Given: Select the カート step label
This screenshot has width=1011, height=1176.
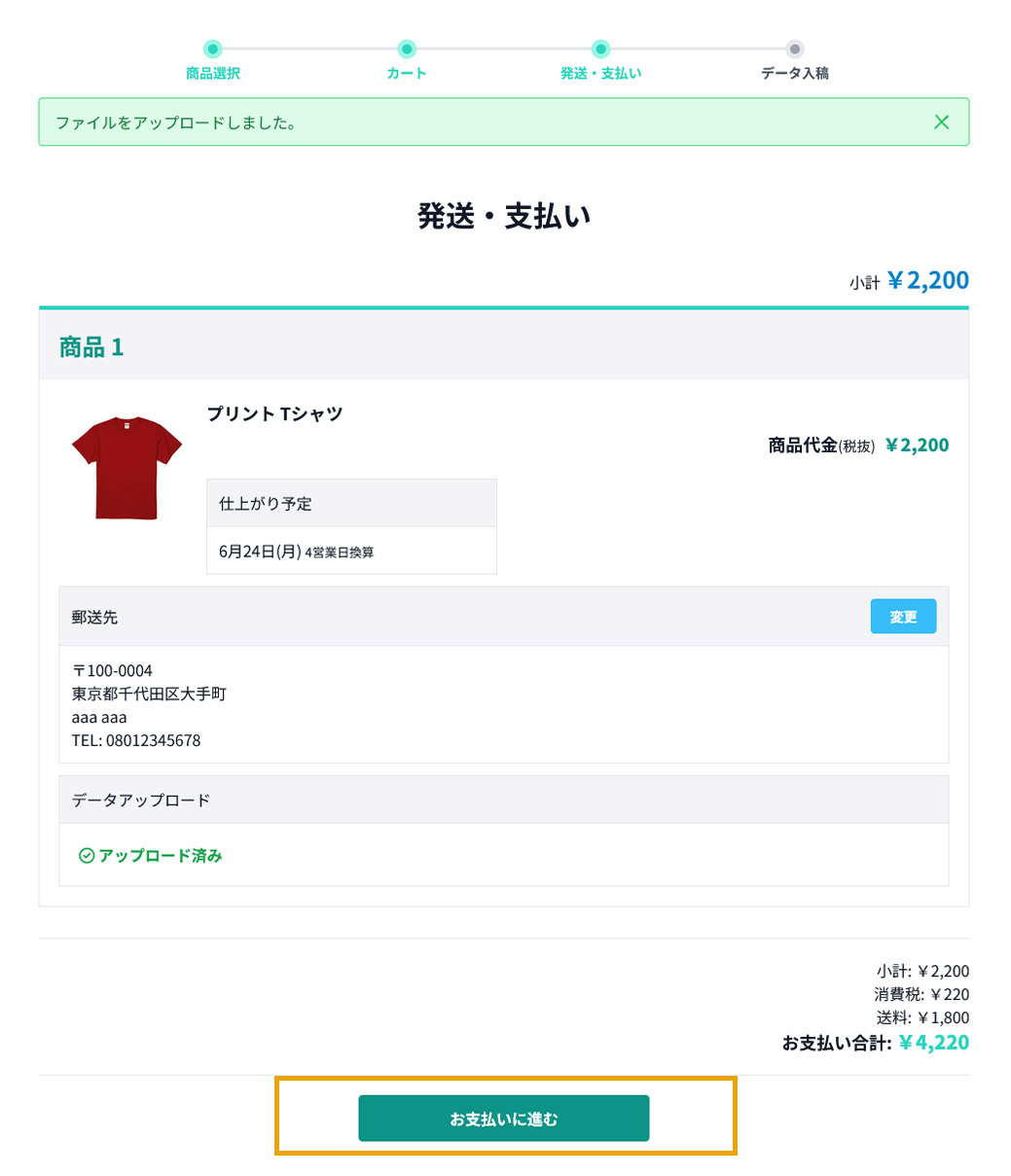Looking at the screenshot, I should pyautogui.click(x=407, y=73).
